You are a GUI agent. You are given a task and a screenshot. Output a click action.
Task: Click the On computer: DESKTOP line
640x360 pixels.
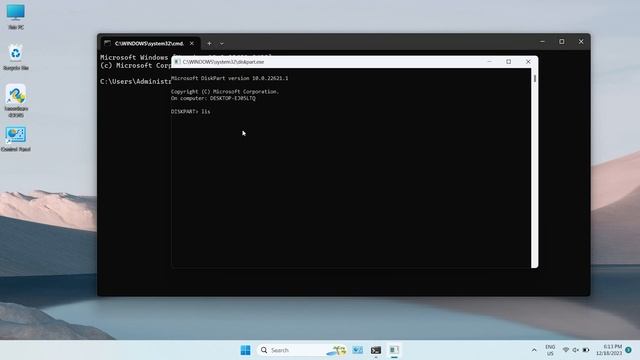click(x=213, y=98)
